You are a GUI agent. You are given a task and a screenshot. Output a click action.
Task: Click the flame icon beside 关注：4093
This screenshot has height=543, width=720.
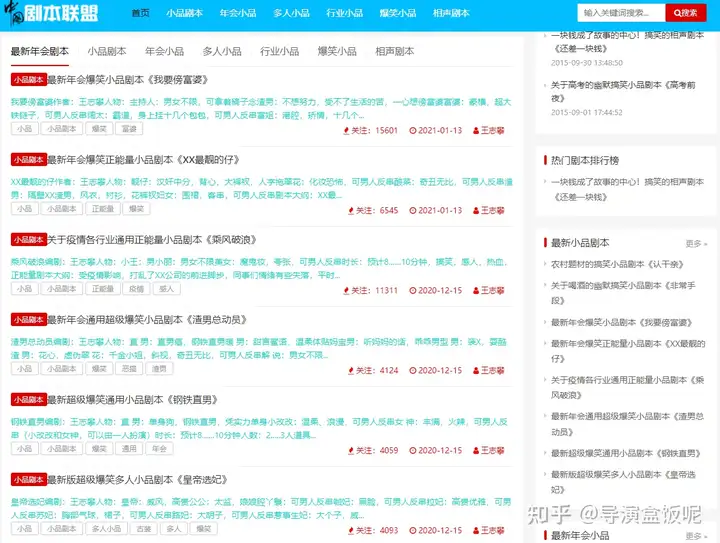[351, 531]
